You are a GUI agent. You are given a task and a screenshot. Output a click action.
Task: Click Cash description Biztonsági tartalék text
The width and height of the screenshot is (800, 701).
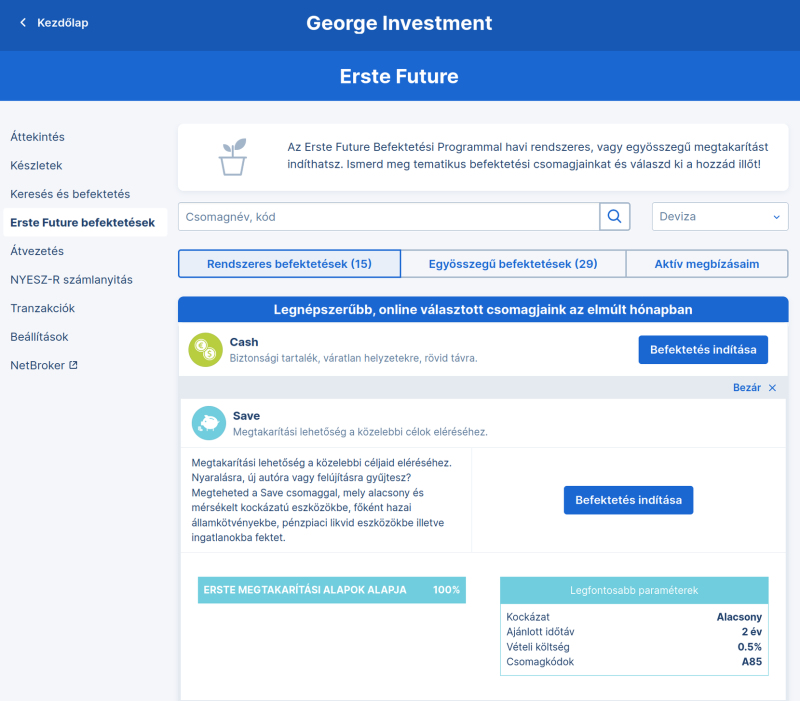[354, 358]
